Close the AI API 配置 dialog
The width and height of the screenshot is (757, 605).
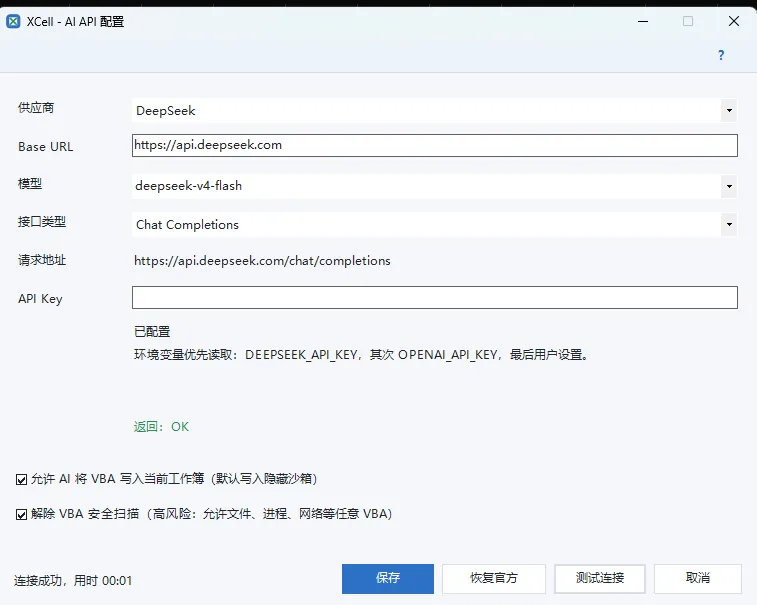[734, 21]
